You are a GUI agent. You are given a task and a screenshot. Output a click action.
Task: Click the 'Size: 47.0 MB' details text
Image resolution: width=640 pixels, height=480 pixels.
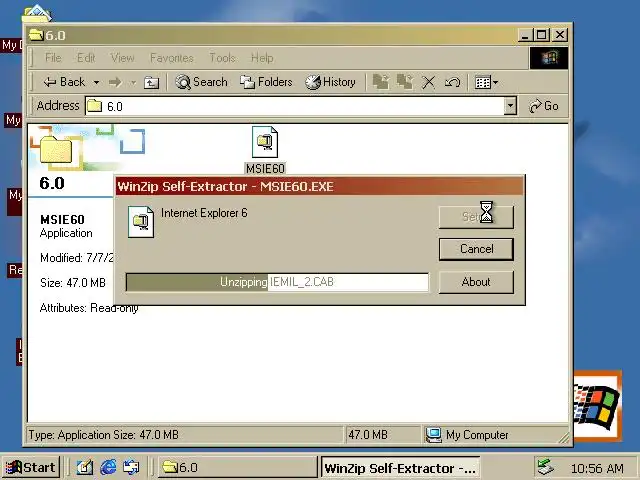(x=73, y=283)
